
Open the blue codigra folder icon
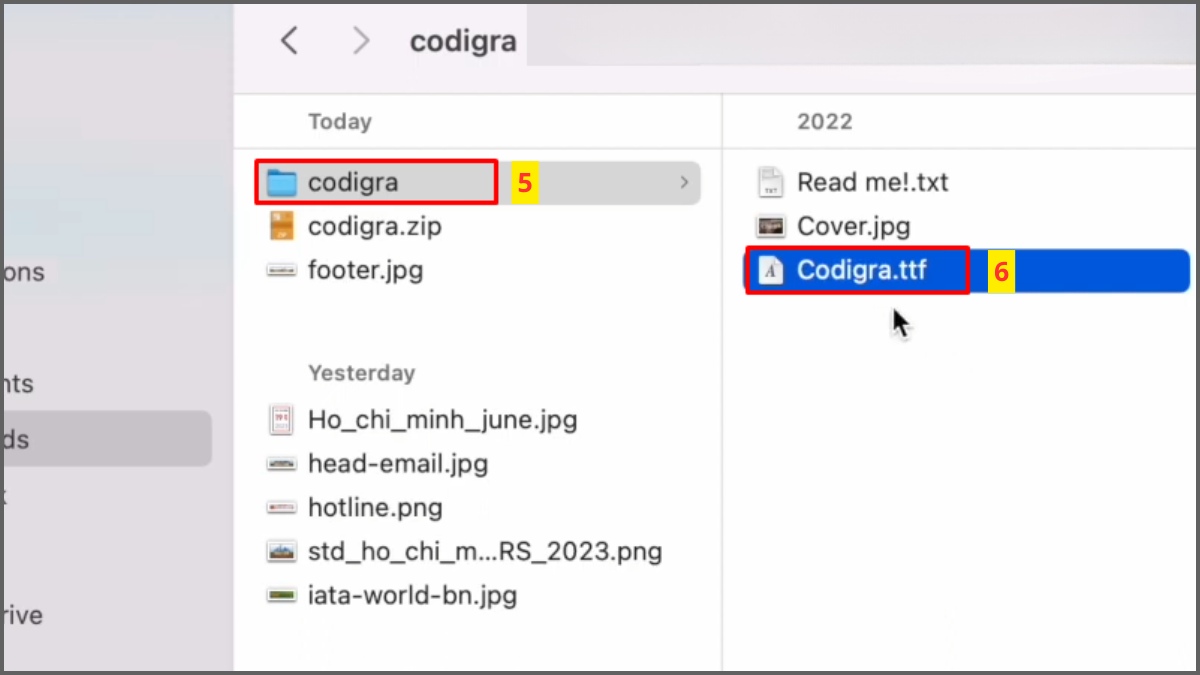click(x=281, y=182)
